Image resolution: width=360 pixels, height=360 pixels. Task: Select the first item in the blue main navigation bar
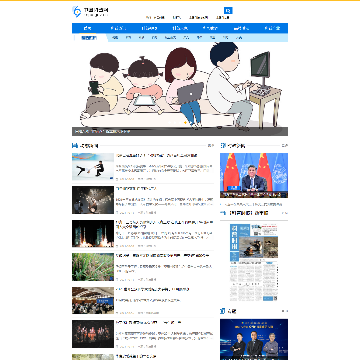(x=87, y=28)
